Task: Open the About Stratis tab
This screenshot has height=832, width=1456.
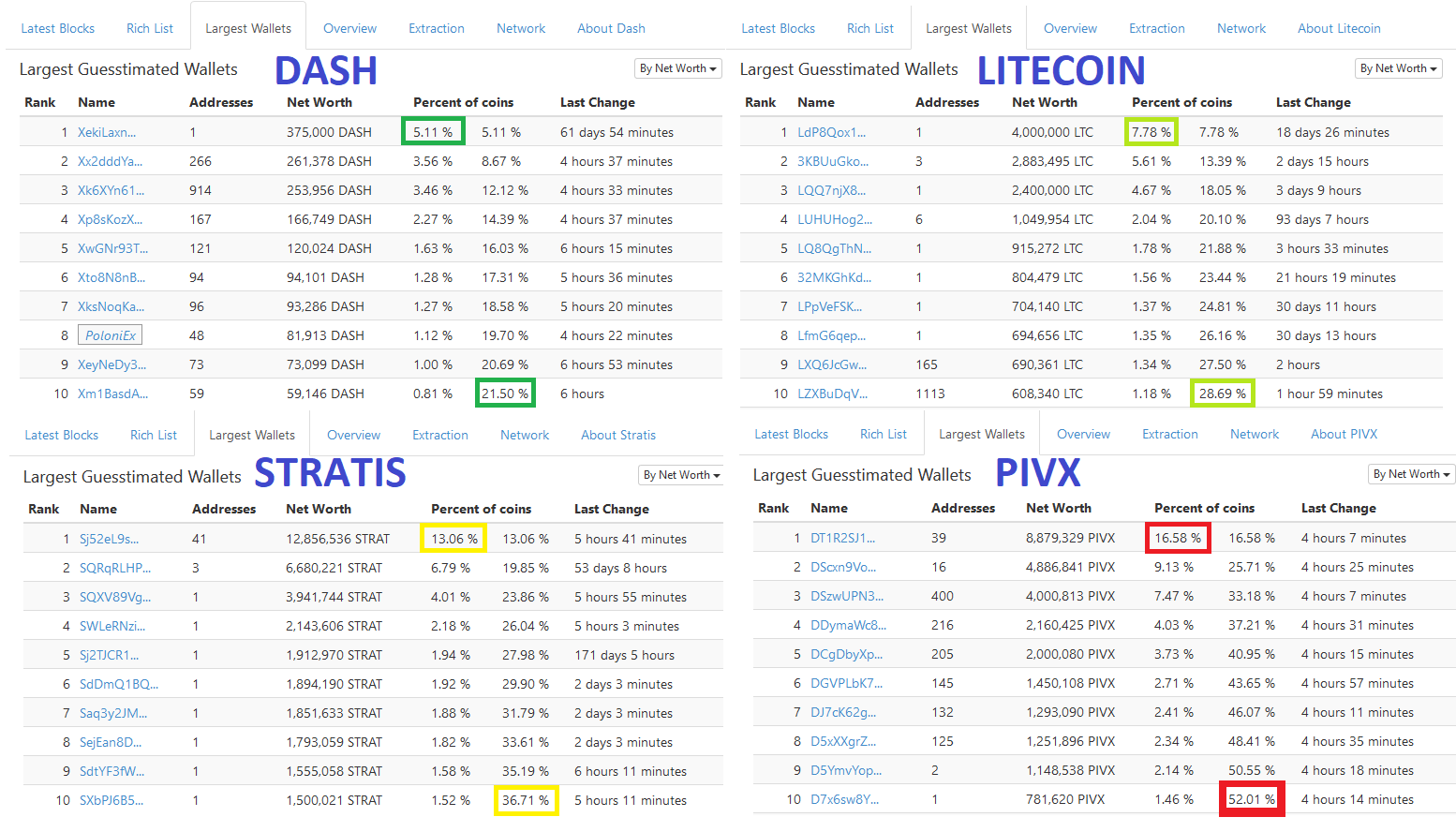Action: pos(618,435)
